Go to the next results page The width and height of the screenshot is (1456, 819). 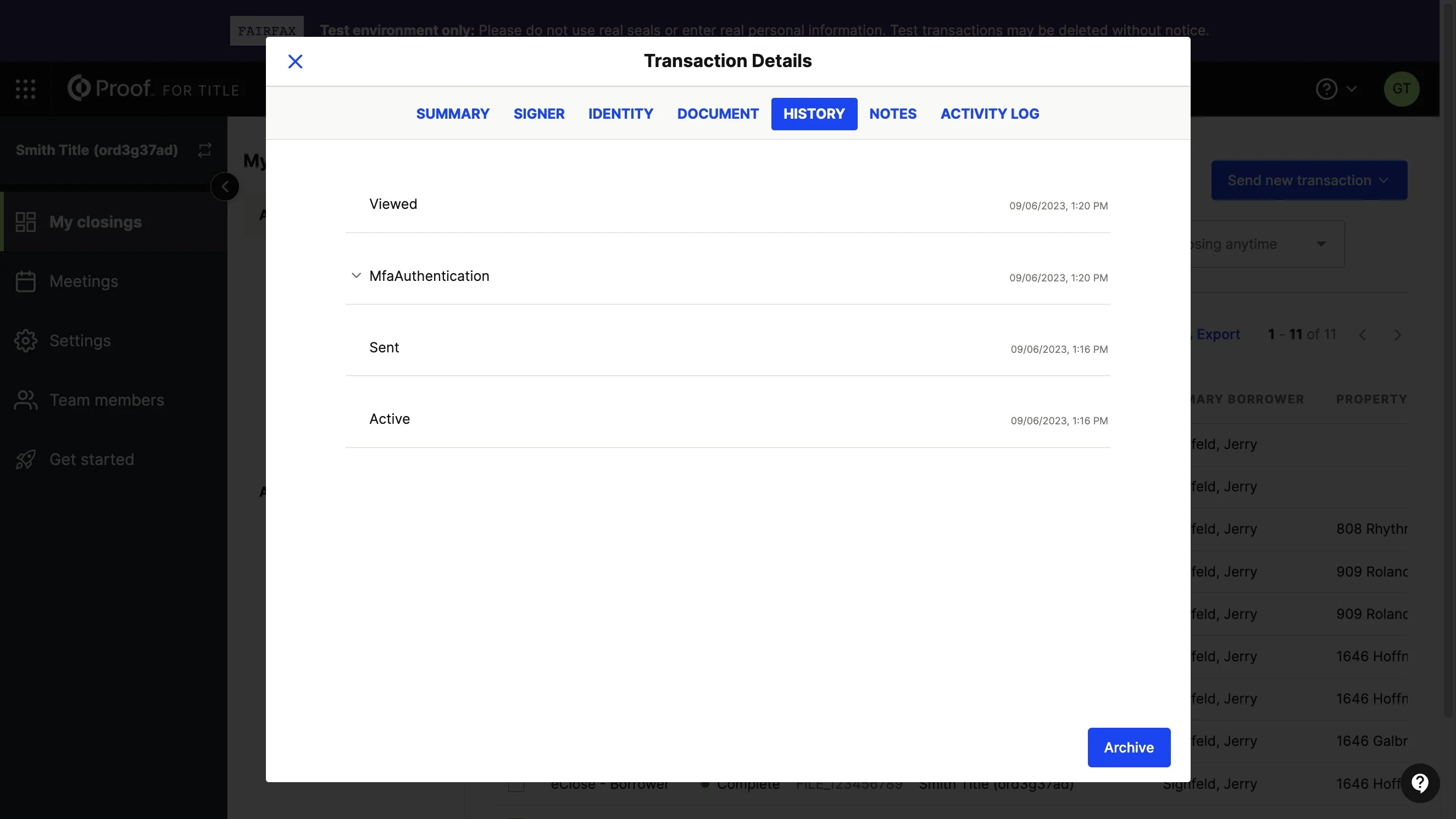click(x=1397, y=335)
